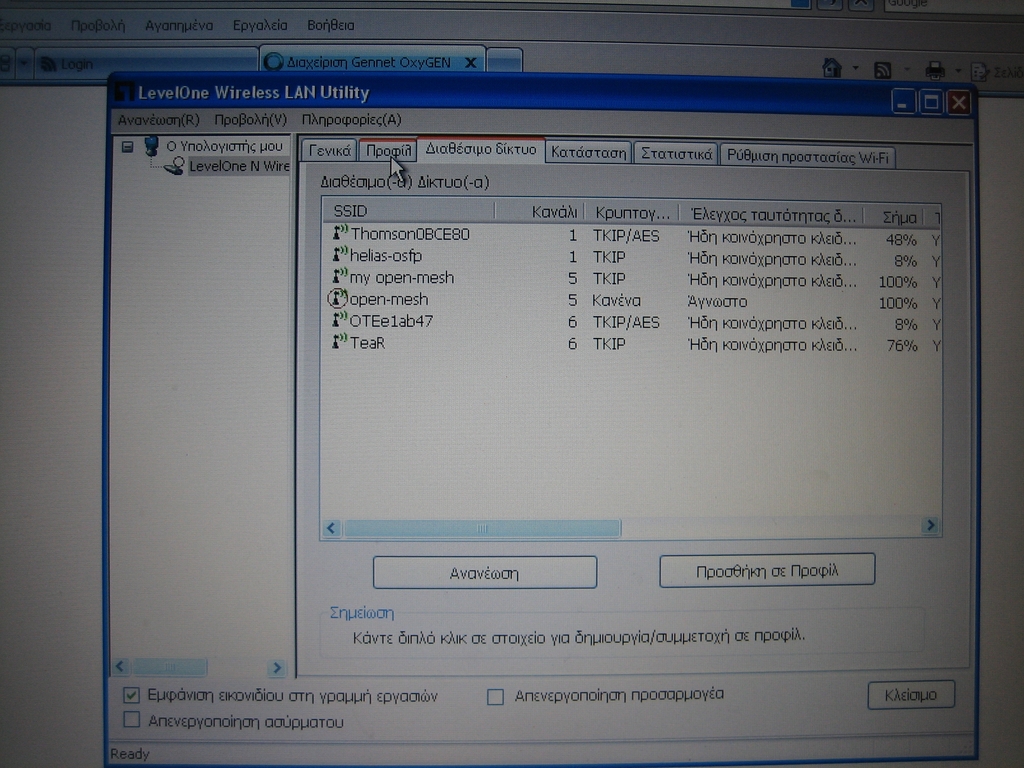Click the helias-osfp network signal icon
Screen dimensions: 1024x768
click(340, 254)
